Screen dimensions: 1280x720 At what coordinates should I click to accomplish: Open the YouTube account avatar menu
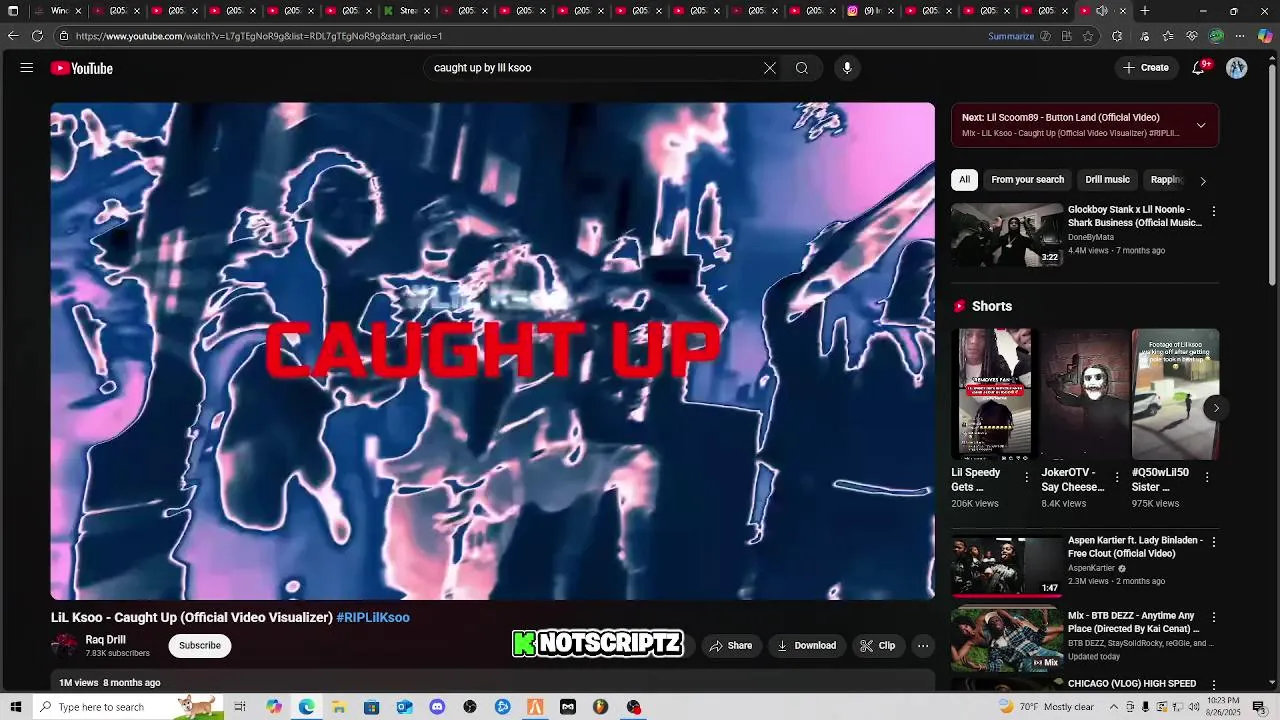[x=1237, y=68]
